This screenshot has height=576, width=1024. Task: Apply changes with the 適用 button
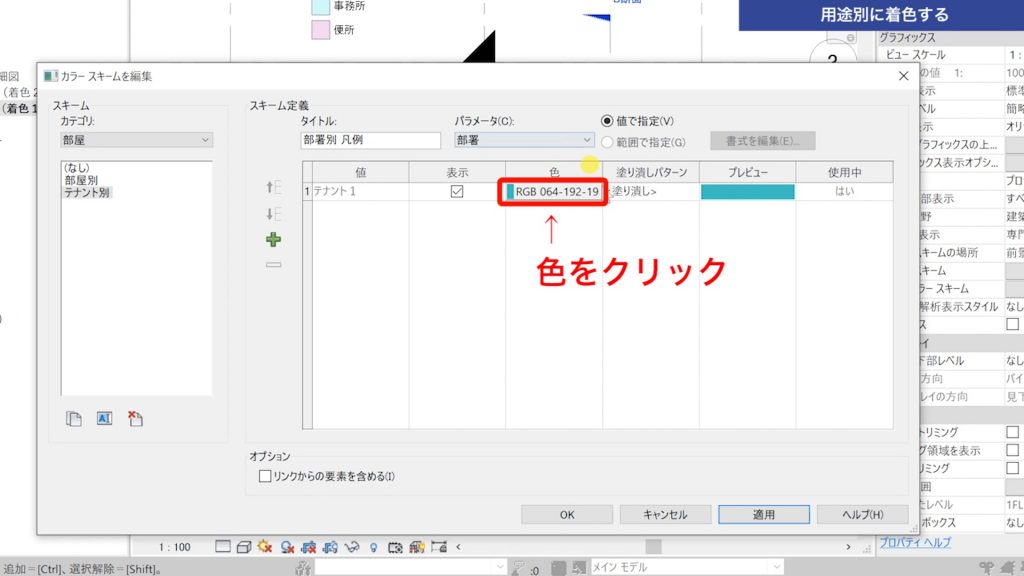click(x=763, y=514)
